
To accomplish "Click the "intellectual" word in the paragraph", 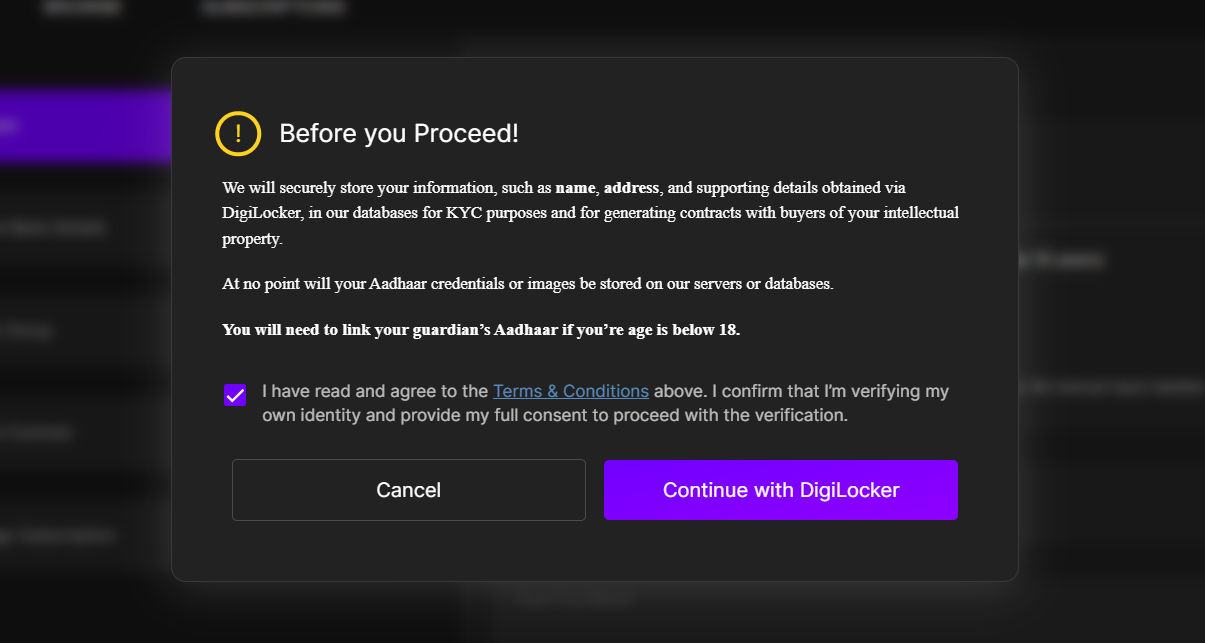I will (920, 213).
